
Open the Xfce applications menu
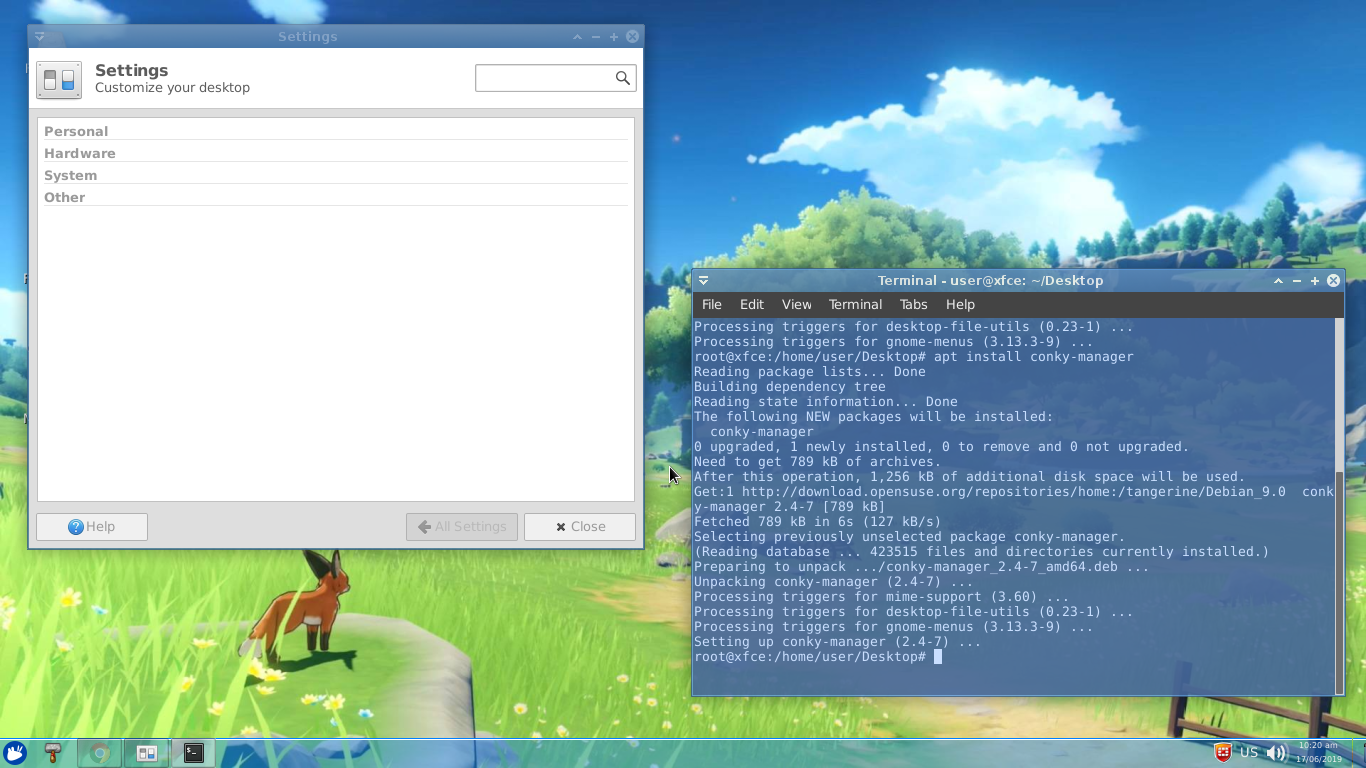pos(14,753)
